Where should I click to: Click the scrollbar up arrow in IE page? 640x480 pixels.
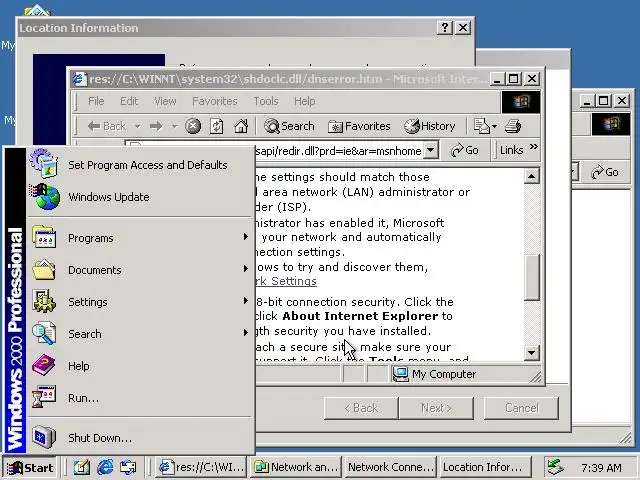tap(531, 176)
